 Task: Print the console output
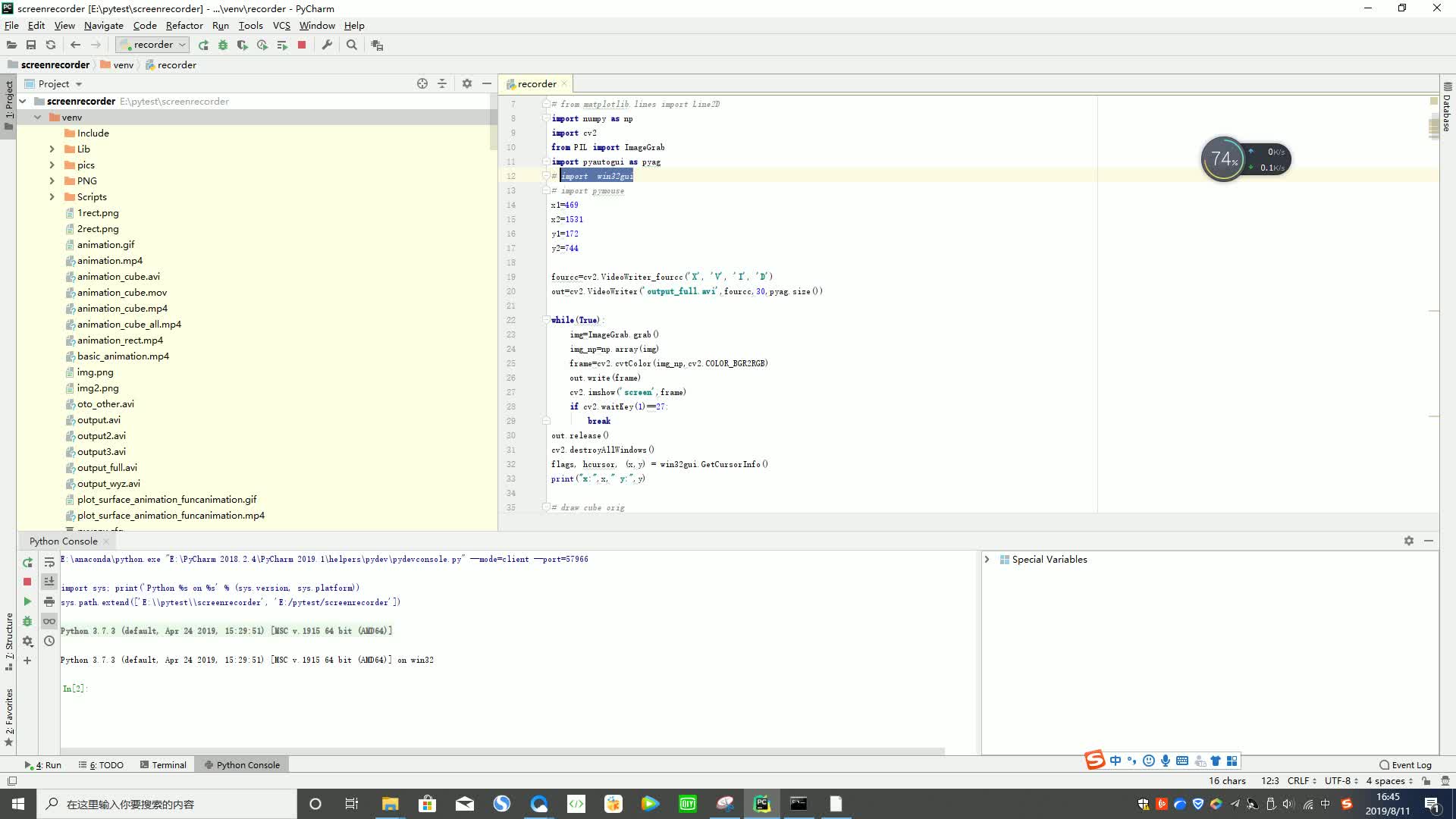(x=49, y=601)
